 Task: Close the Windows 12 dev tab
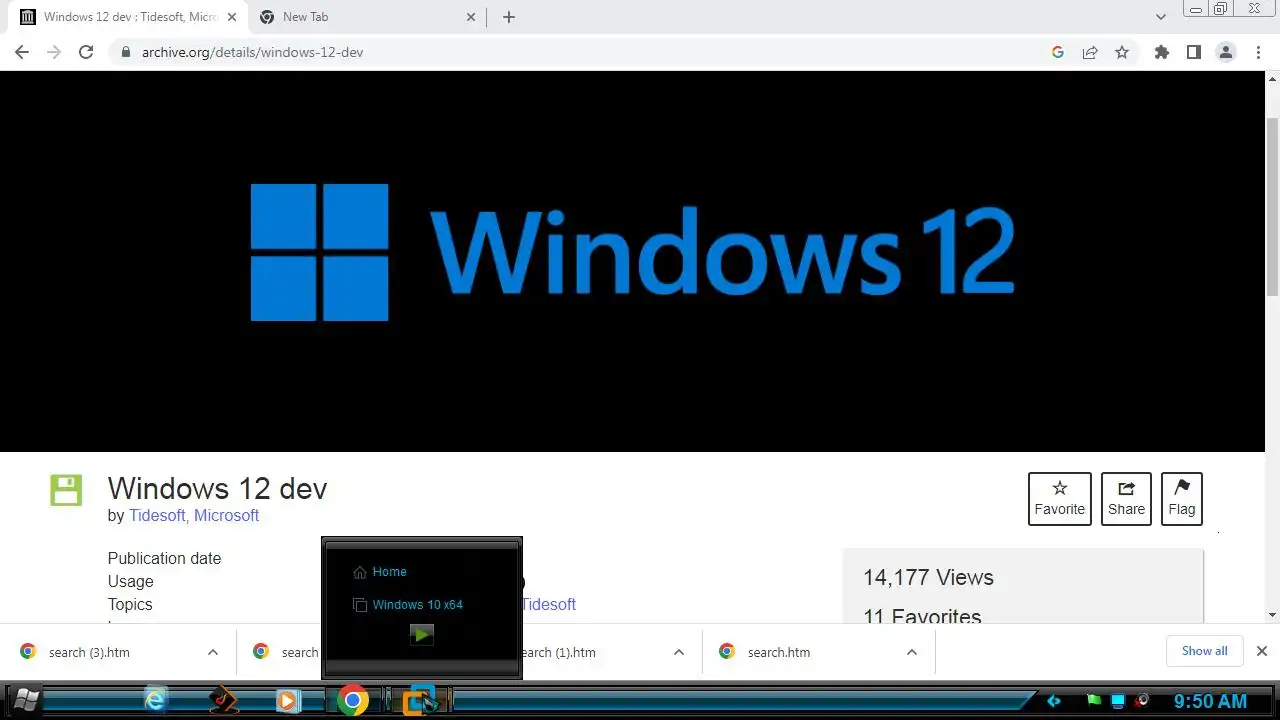point(232,17)
